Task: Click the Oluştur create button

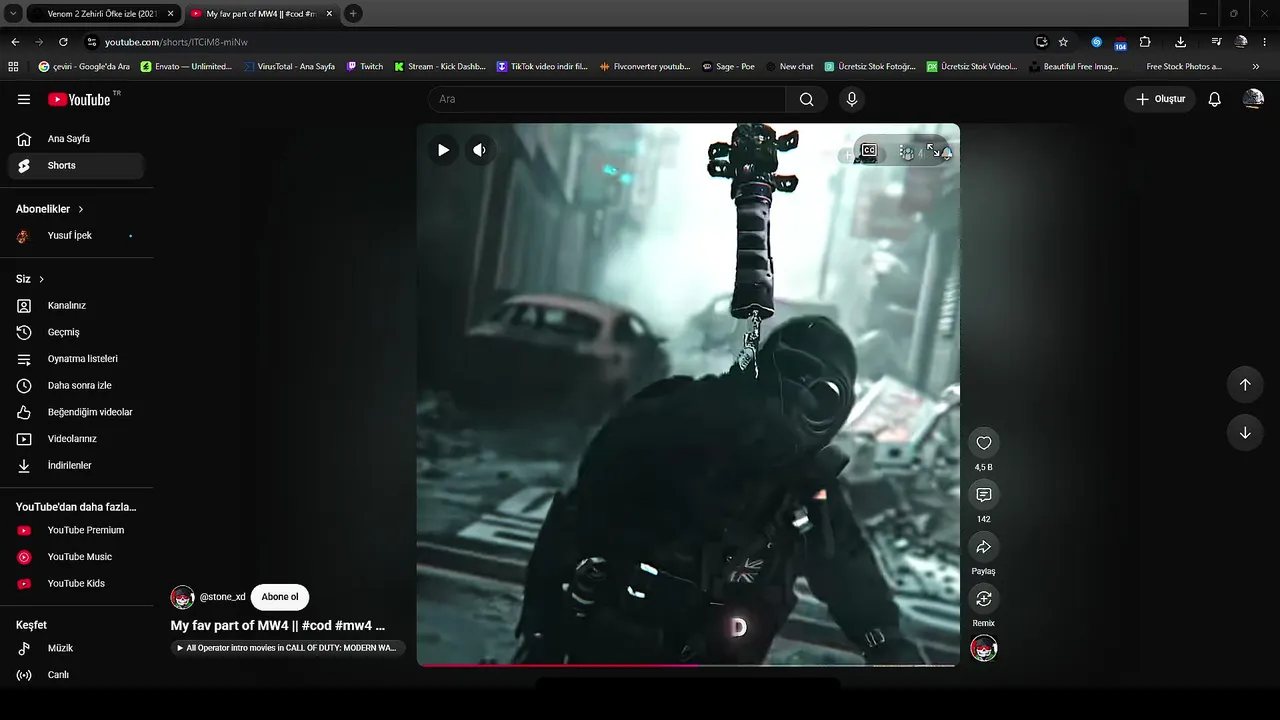Action: coord(1160,99)
